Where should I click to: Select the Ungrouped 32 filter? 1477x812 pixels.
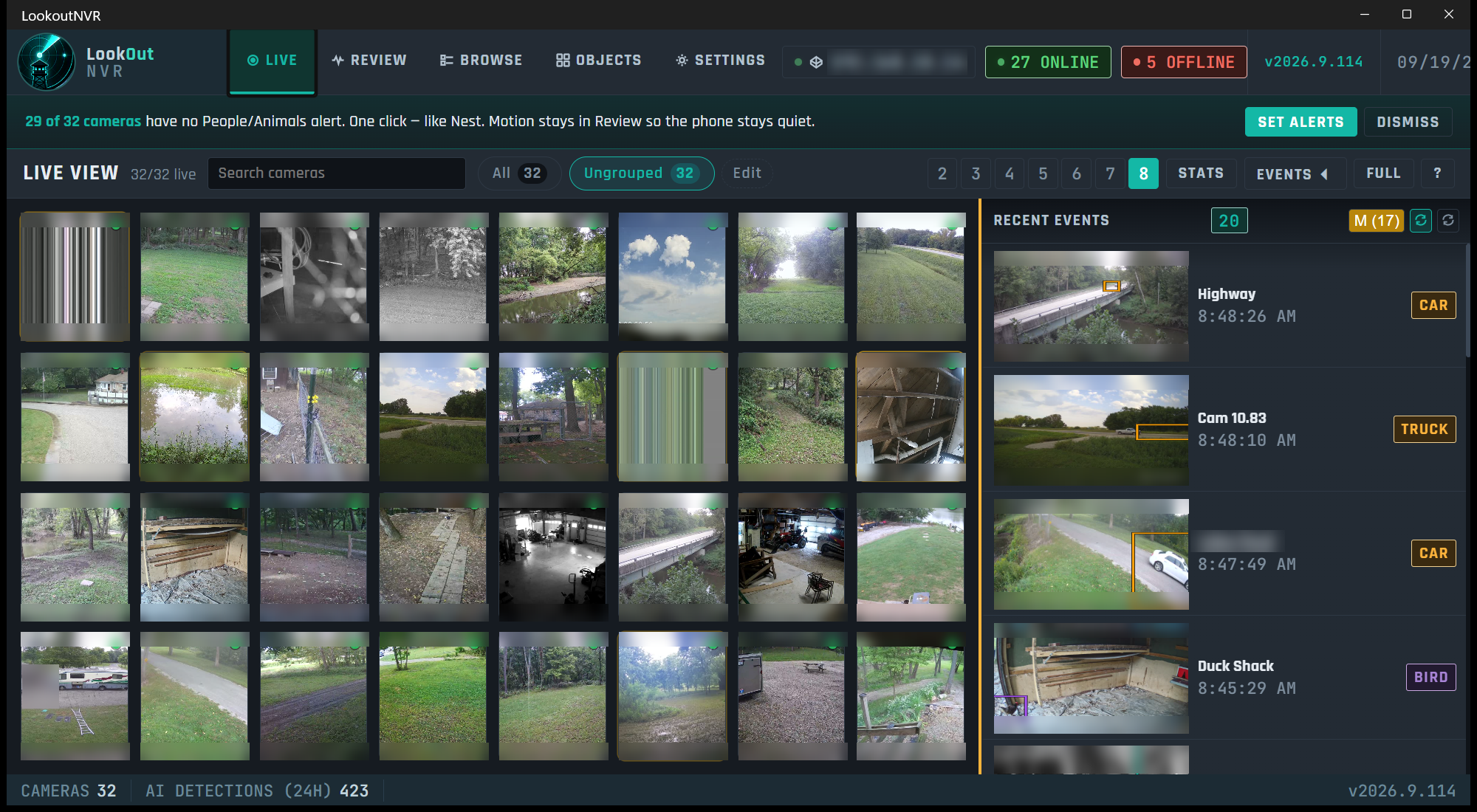point(642,173)
